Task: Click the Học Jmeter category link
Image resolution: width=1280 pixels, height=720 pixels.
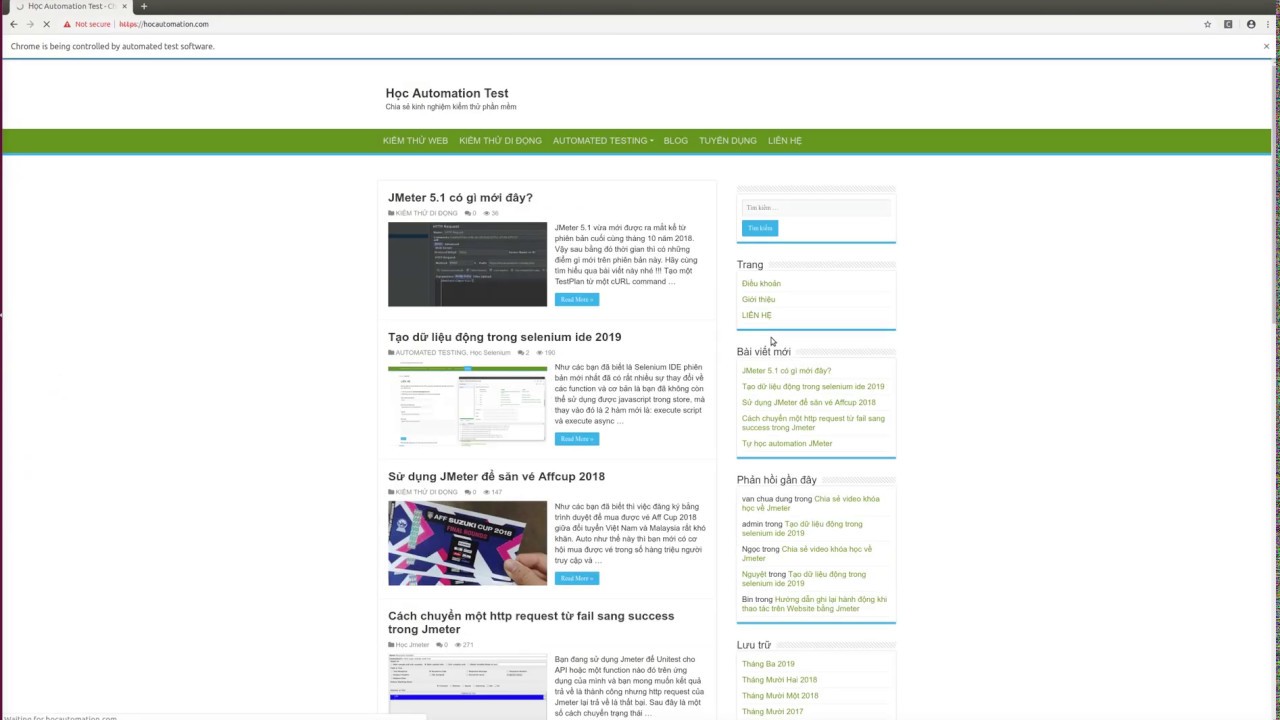Action: pyautogui.click(x=412, y=645)
